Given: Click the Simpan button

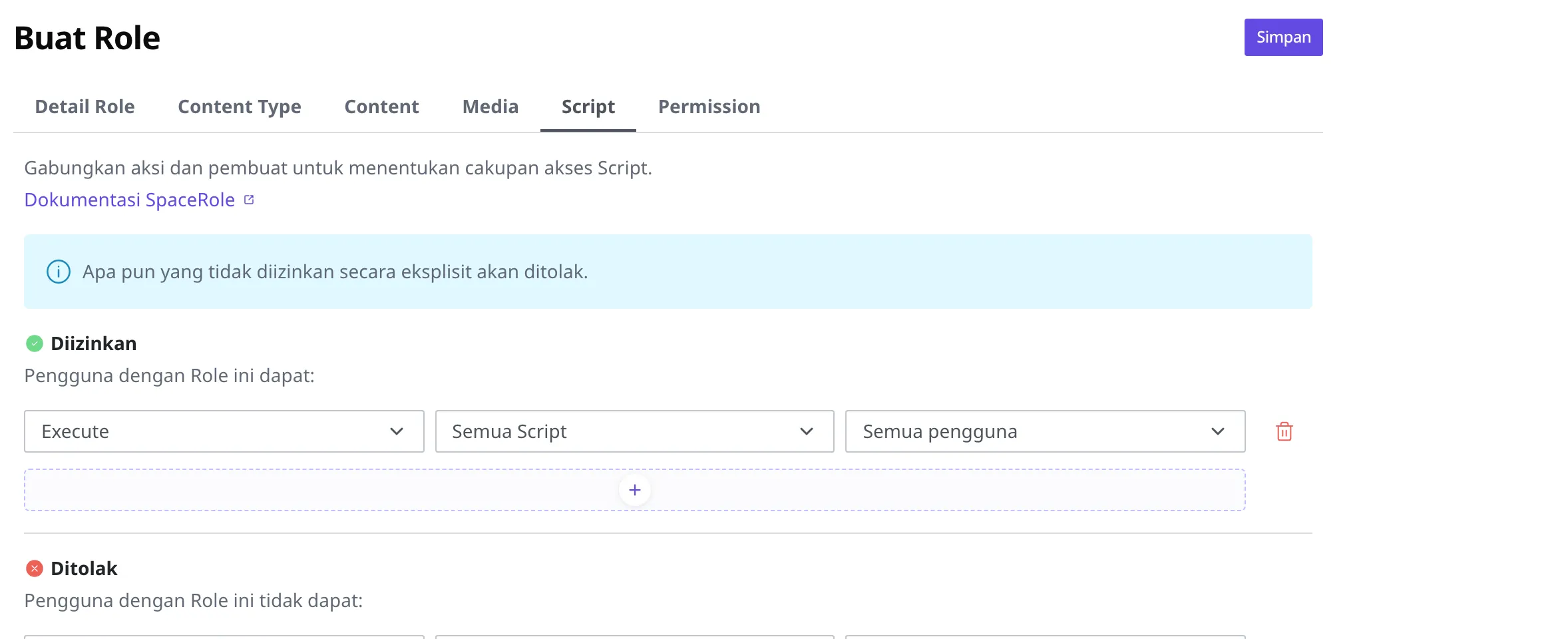Looking at the screenshot, I should tap(1283, 37).
